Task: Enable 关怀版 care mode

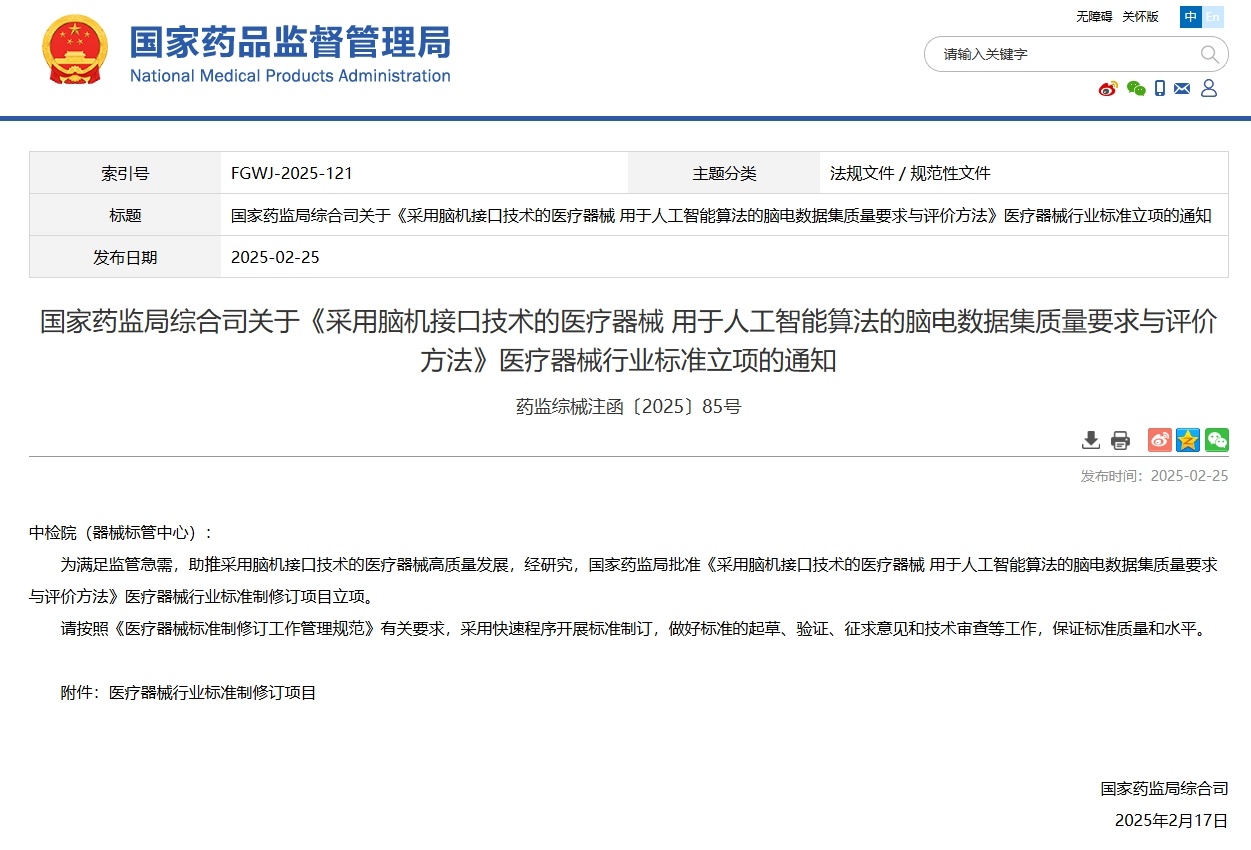Action: 1140,17
